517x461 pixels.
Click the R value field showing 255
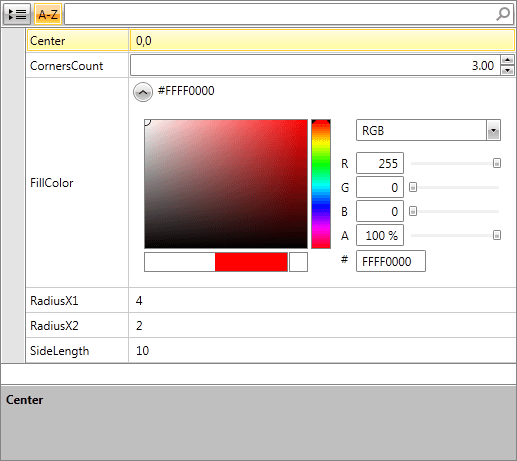pyautogui.click(x=380, y=163)
